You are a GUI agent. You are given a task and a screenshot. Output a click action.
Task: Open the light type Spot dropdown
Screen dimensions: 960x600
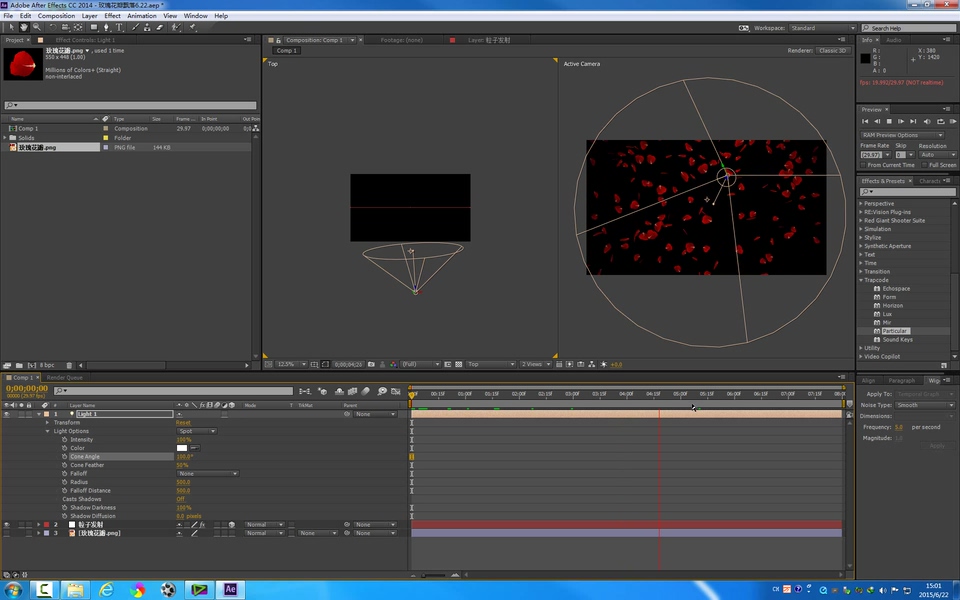coord(196,431)
